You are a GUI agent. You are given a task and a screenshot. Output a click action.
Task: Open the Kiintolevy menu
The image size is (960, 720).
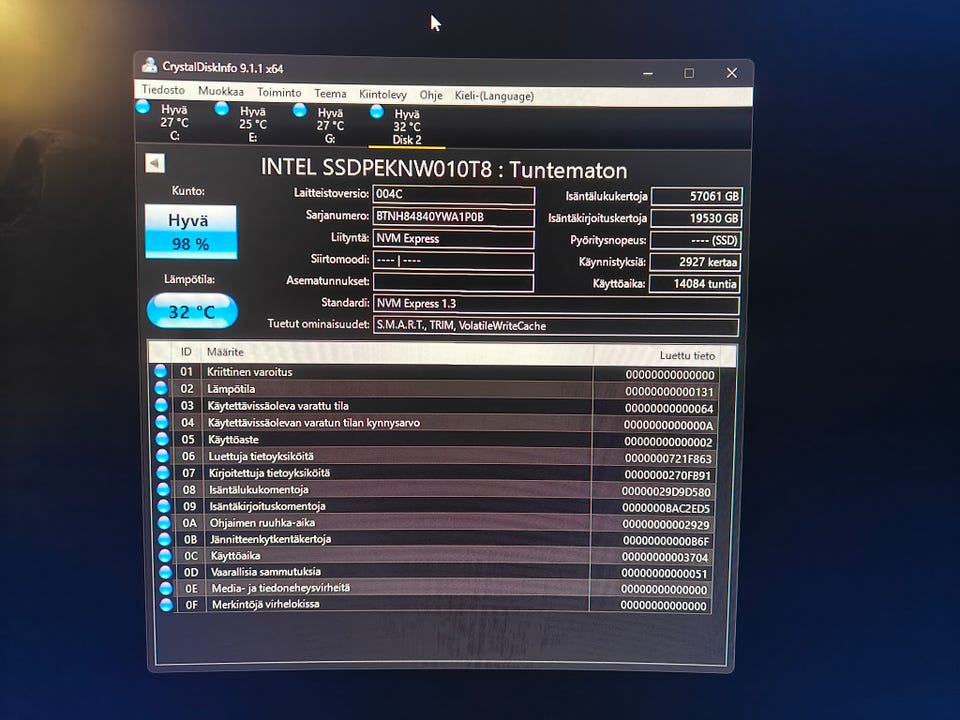pos(383,94)
